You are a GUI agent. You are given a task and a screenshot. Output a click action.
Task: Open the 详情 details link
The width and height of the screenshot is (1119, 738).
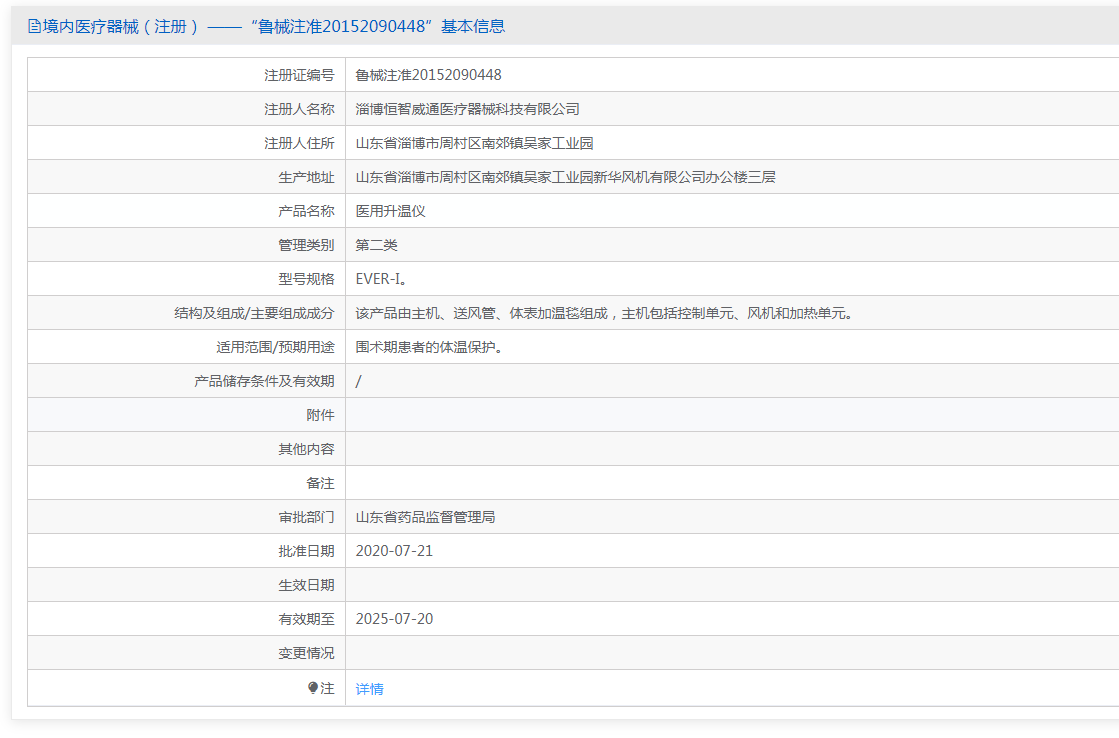[x=370, y=689]
